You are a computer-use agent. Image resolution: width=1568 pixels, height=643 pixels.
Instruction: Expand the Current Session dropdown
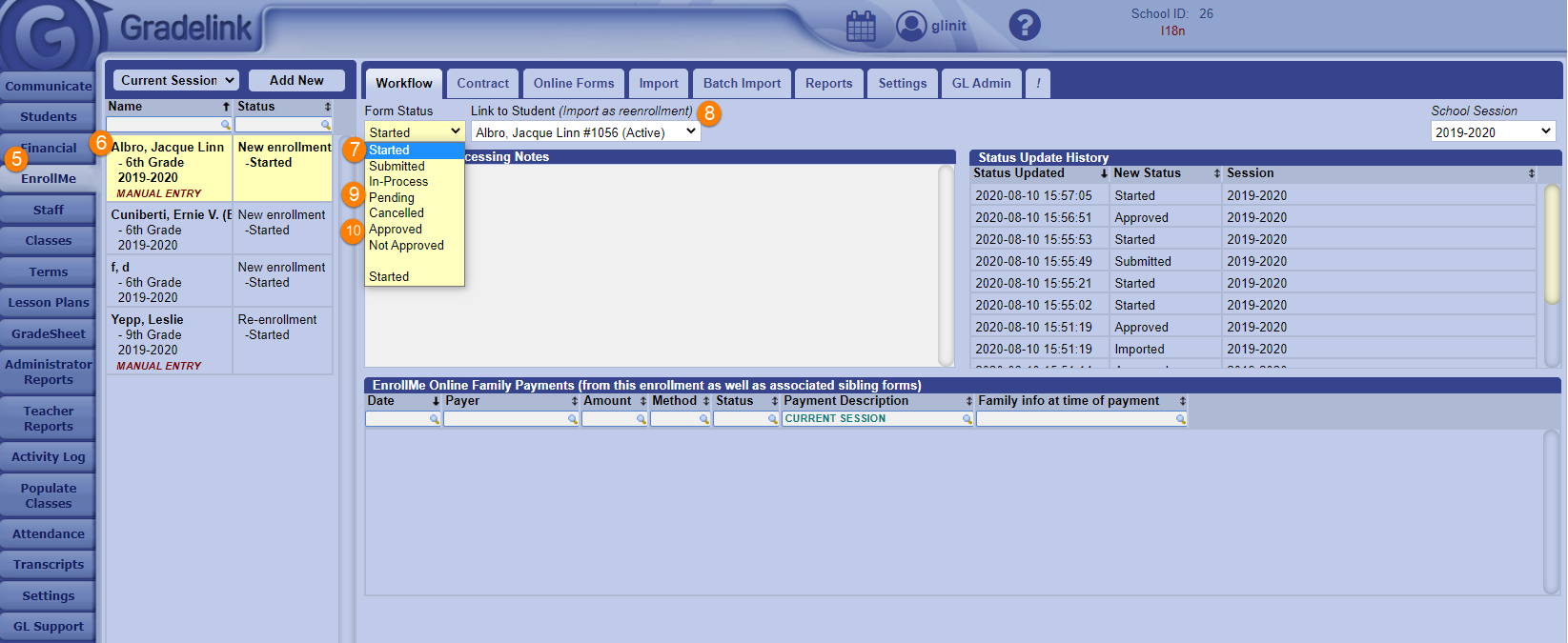coord(175,81)
